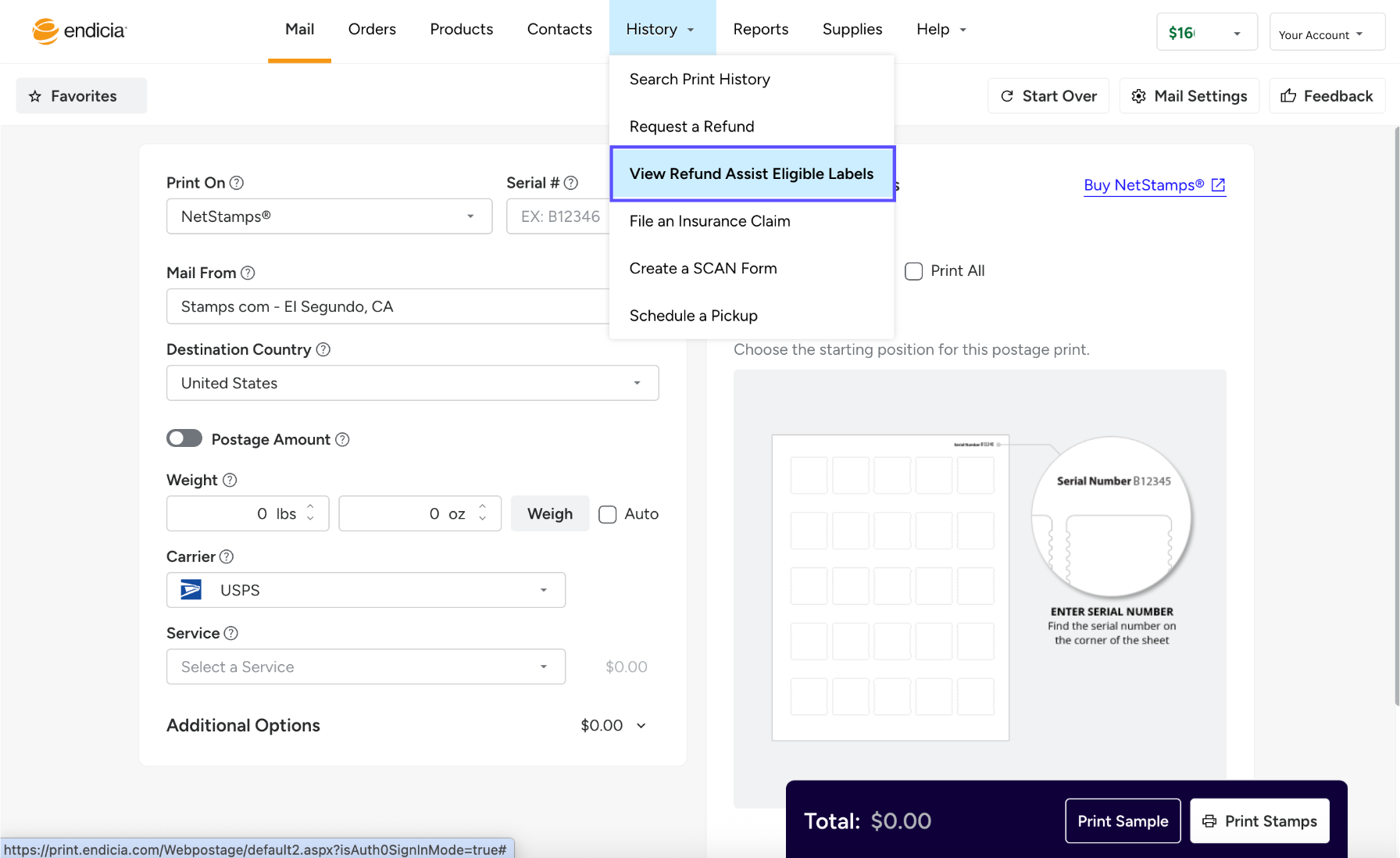Open the Mail From help tooltip icon
Screen dimensions: 1400x858
(x=248, y=273)
